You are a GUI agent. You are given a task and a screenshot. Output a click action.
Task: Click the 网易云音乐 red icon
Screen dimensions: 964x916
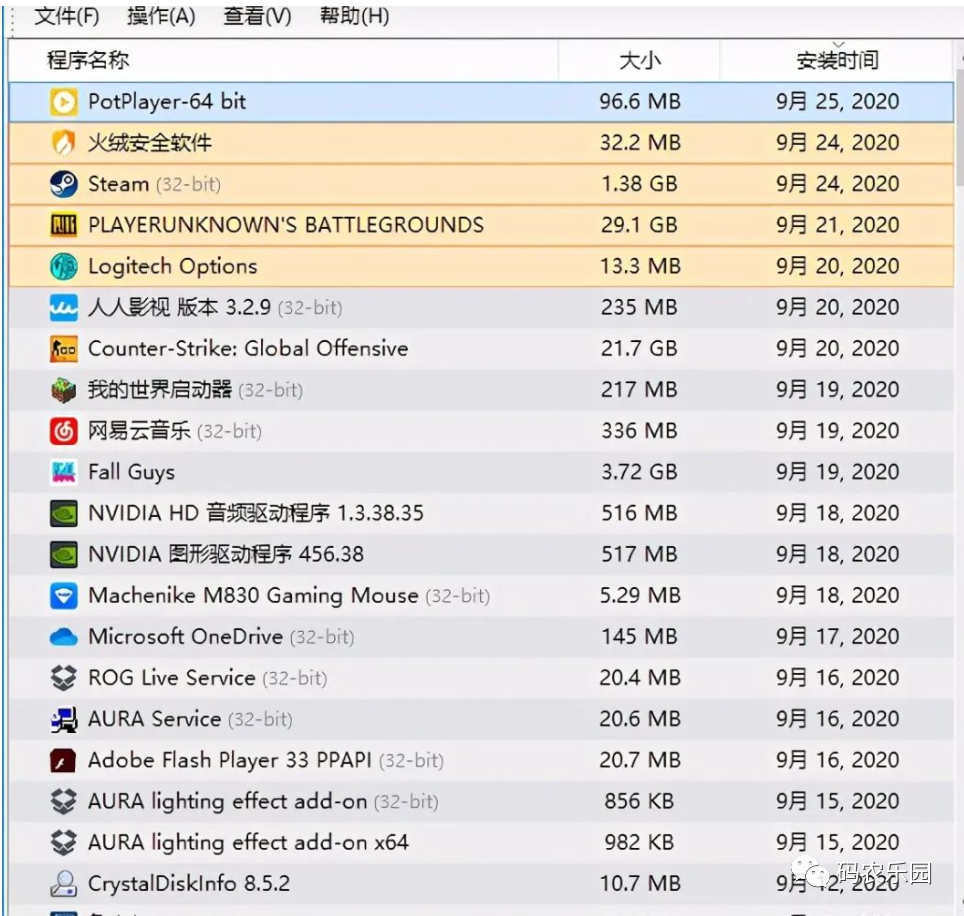coord(64,432)
